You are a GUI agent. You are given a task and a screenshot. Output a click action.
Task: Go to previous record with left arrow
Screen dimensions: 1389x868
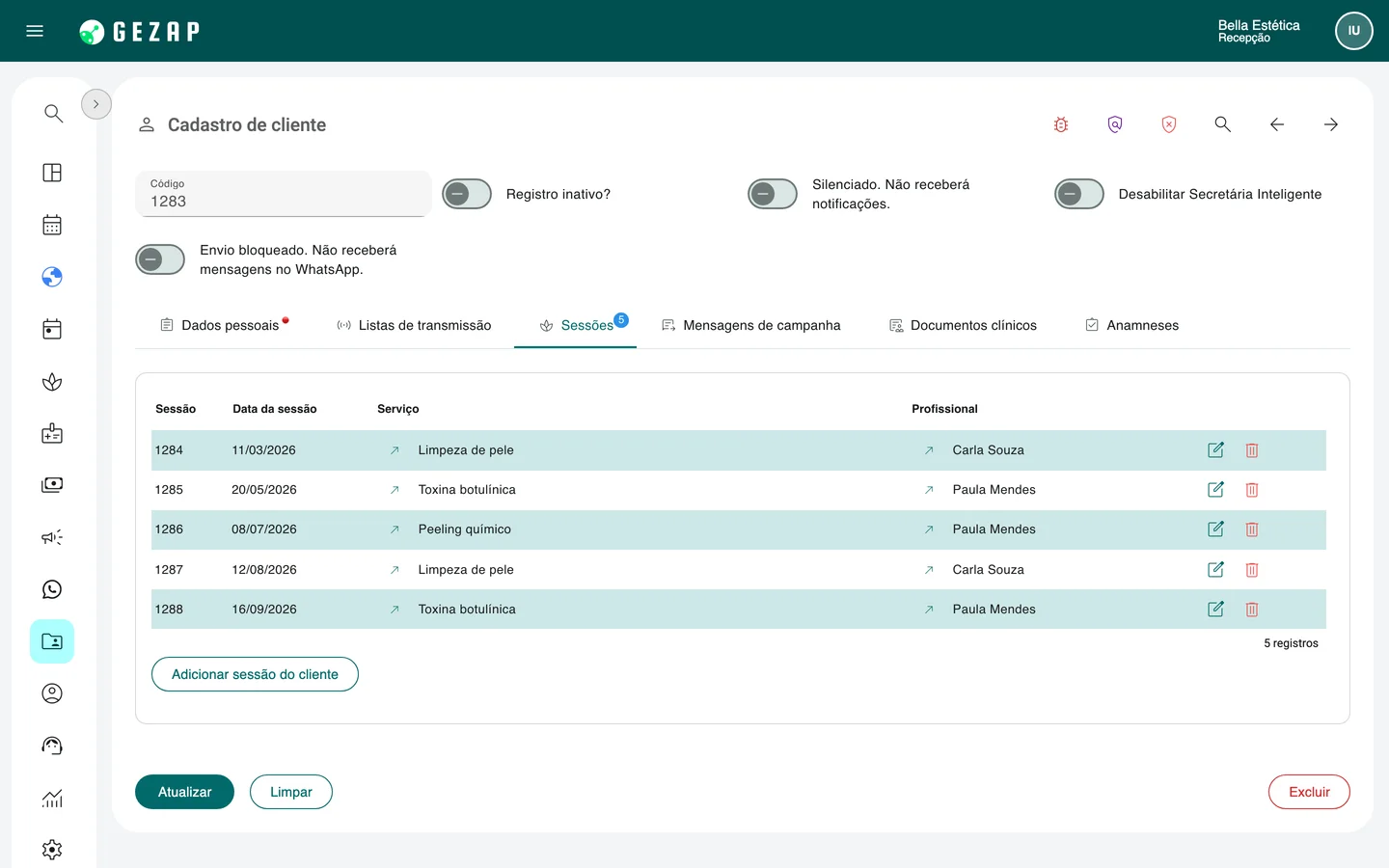(x=1277, y=124)
